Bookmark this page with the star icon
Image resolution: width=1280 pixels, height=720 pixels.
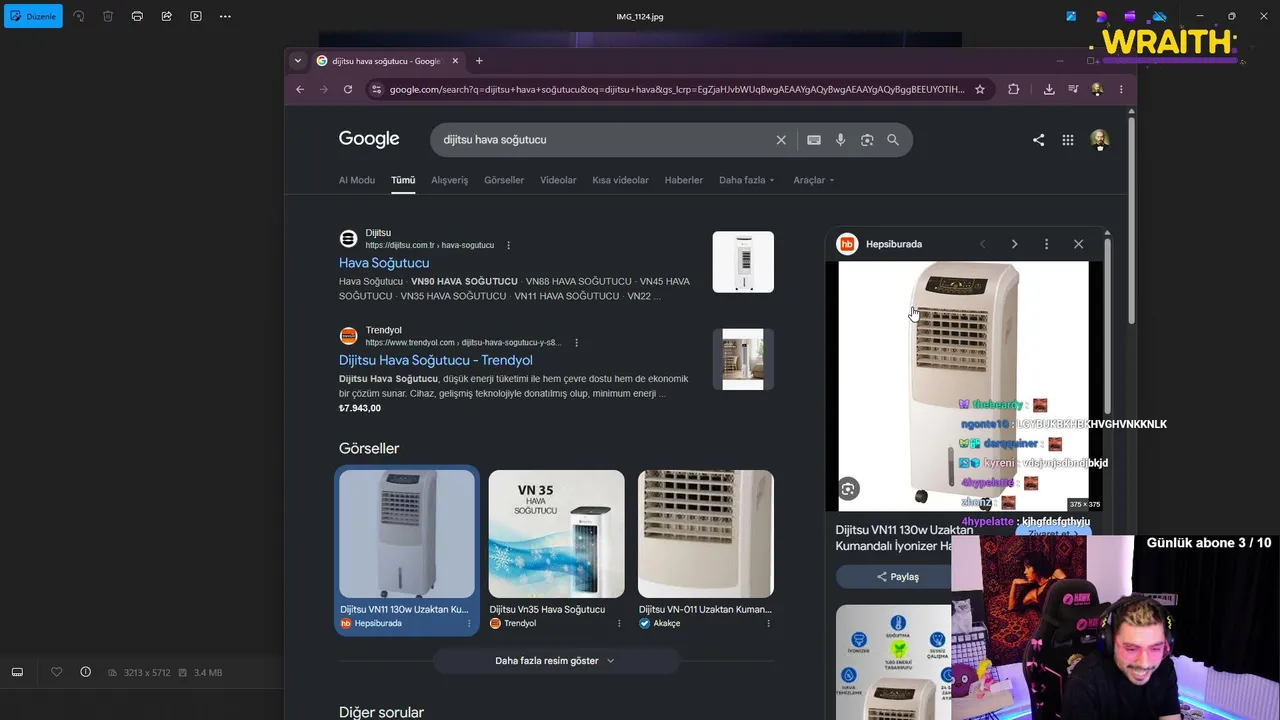click(980, 89)
